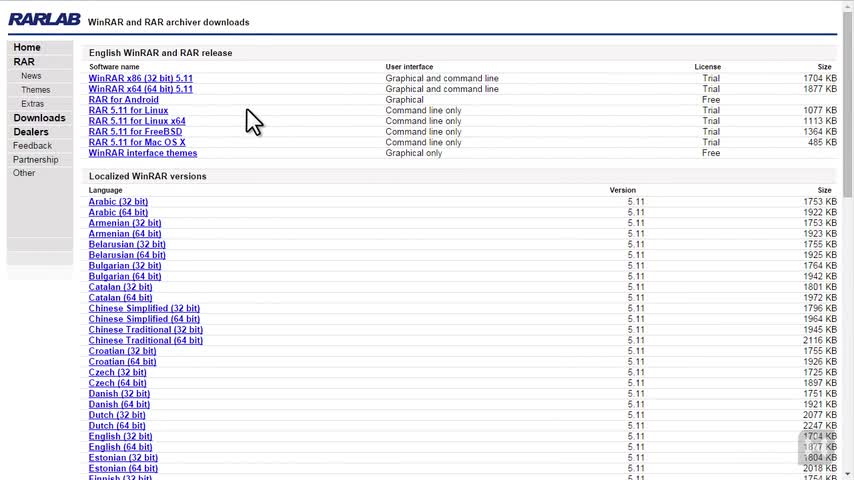Click the scrollbar down arrow
This screenshot has height=480, width=854.
point(847,475)
